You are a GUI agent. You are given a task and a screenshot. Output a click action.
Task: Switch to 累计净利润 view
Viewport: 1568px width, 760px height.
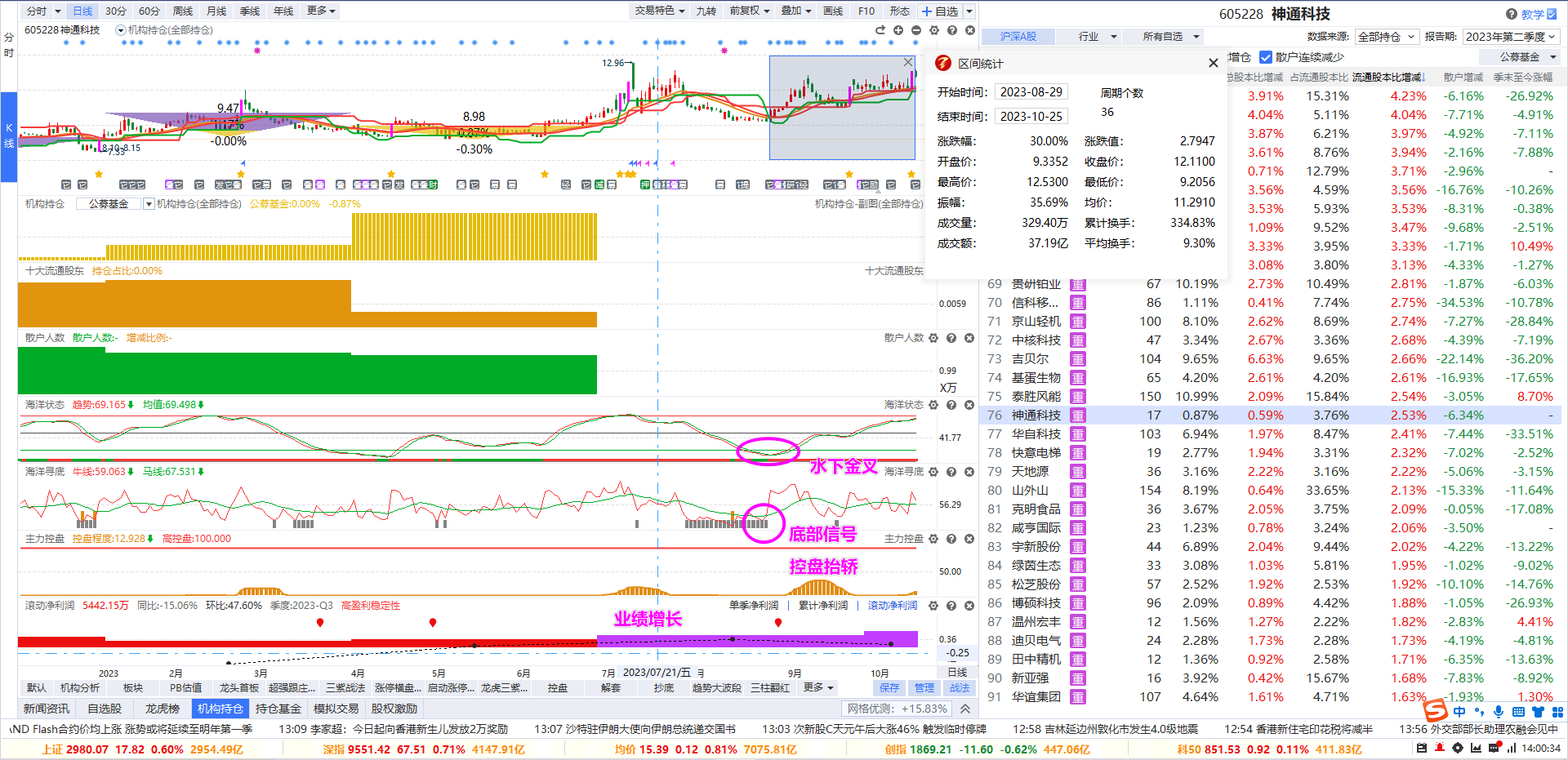pos(823,606)
